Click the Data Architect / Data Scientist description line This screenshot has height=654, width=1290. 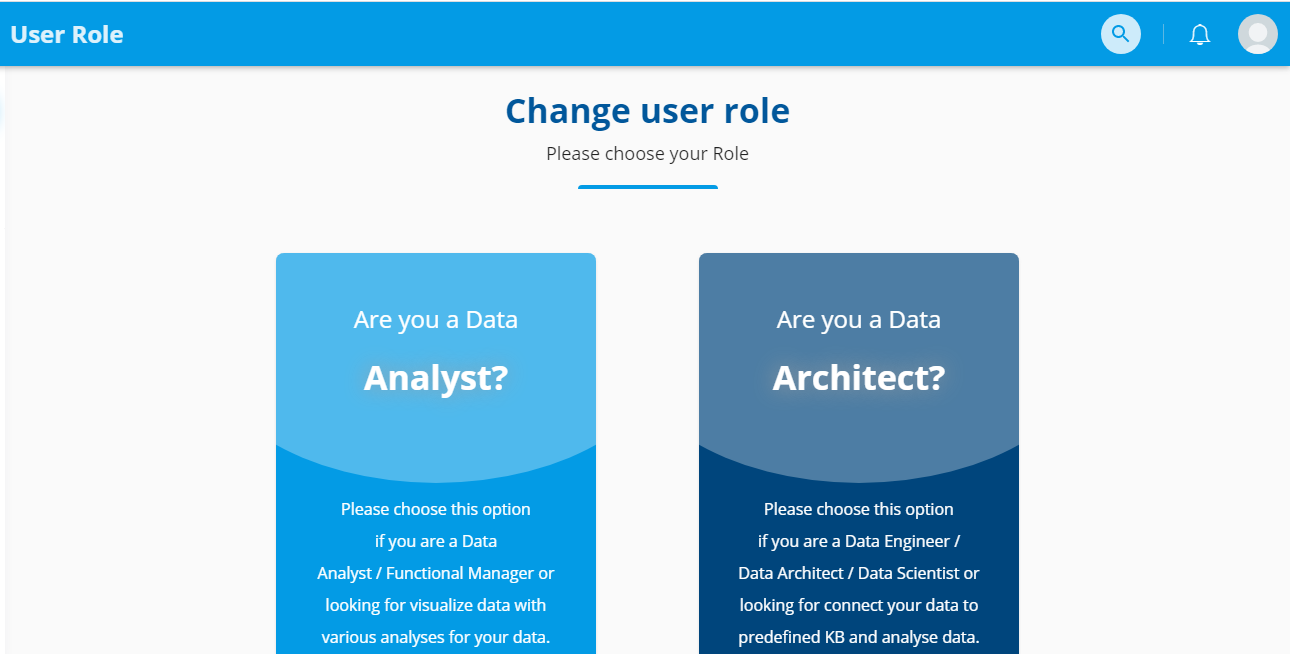click(x=859, y=573)
